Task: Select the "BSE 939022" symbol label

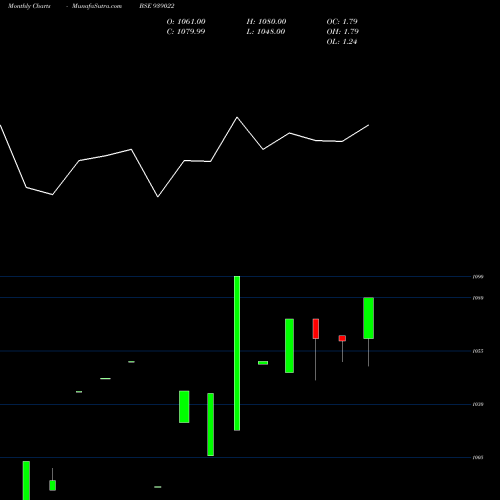Action: pos(157,6)
